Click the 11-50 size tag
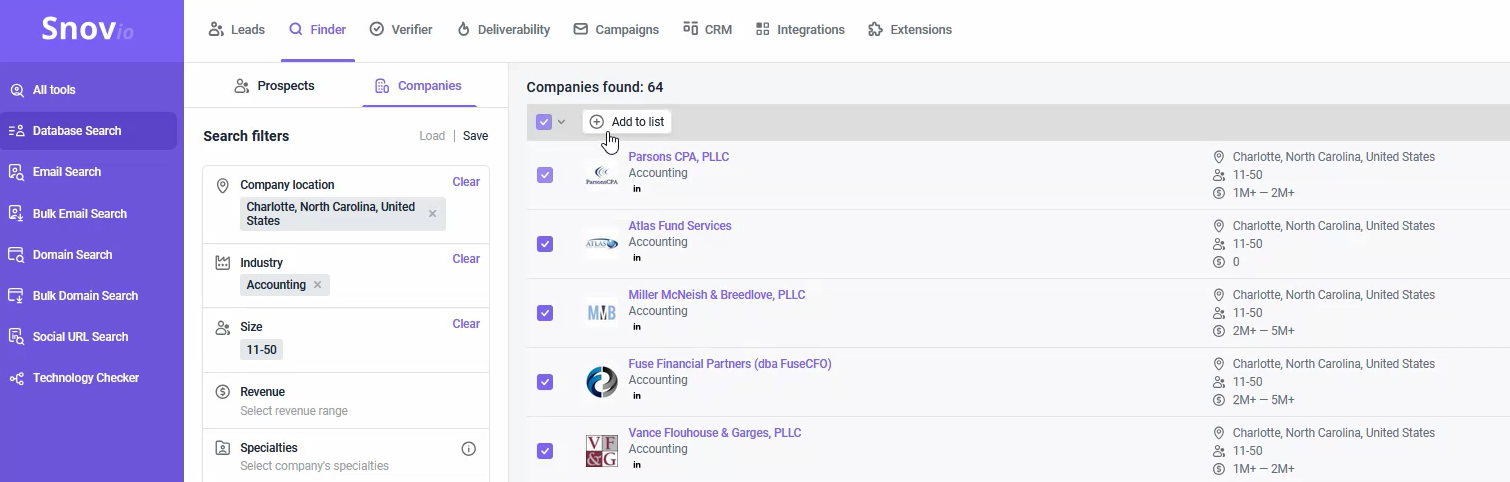Screen dimensions: 1510x482 (262, 350)
